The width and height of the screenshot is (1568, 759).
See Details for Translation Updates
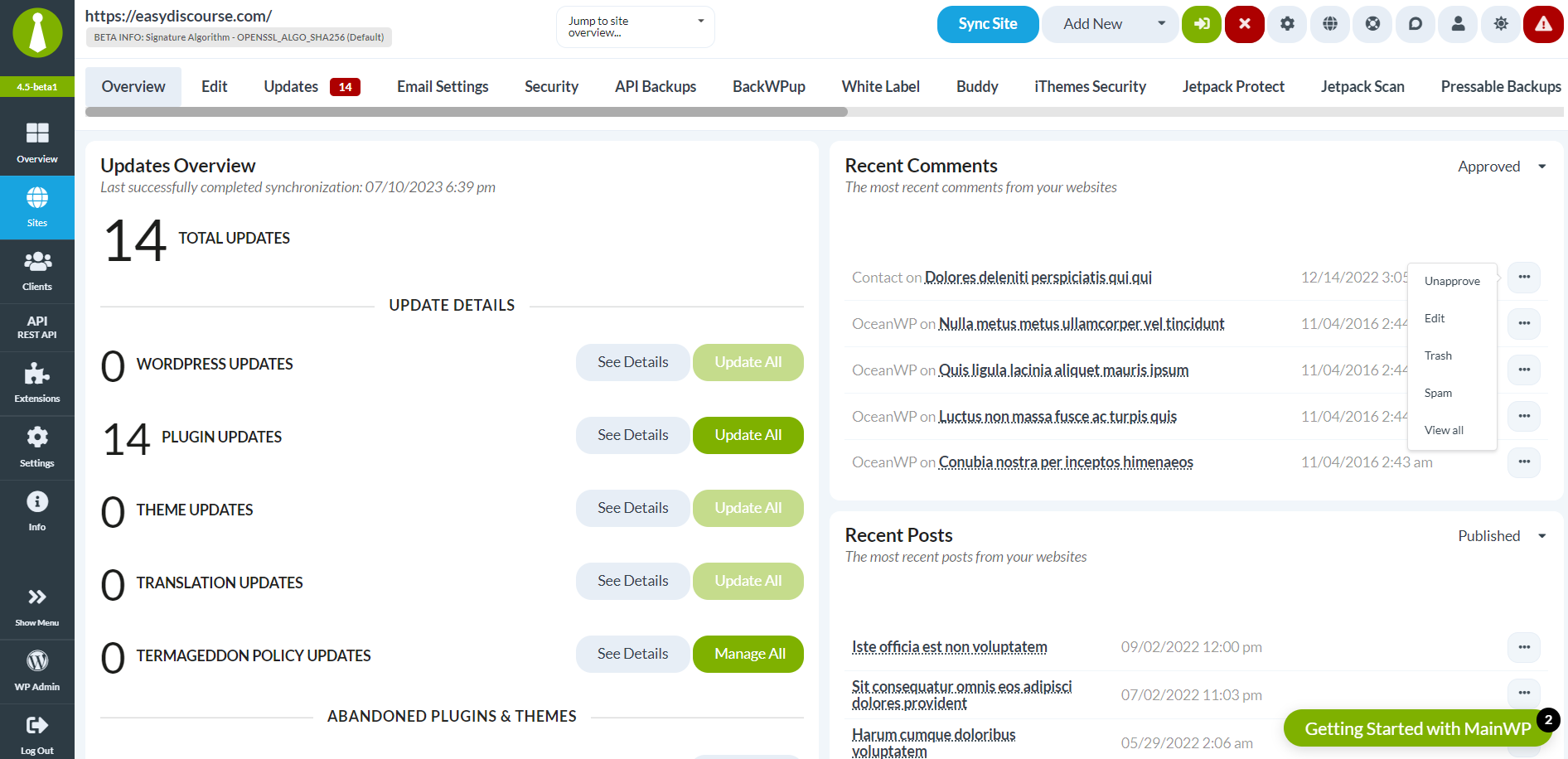tap(632, 581)
